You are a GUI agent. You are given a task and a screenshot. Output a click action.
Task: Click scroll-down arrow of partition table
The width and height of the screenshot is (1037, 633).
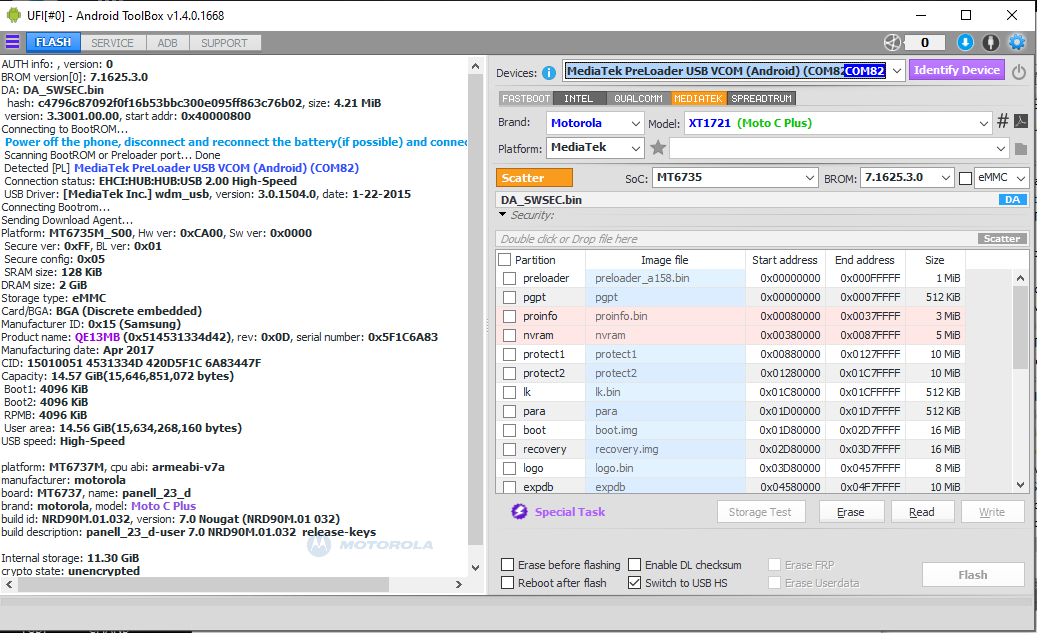(x=1020, y=485)
